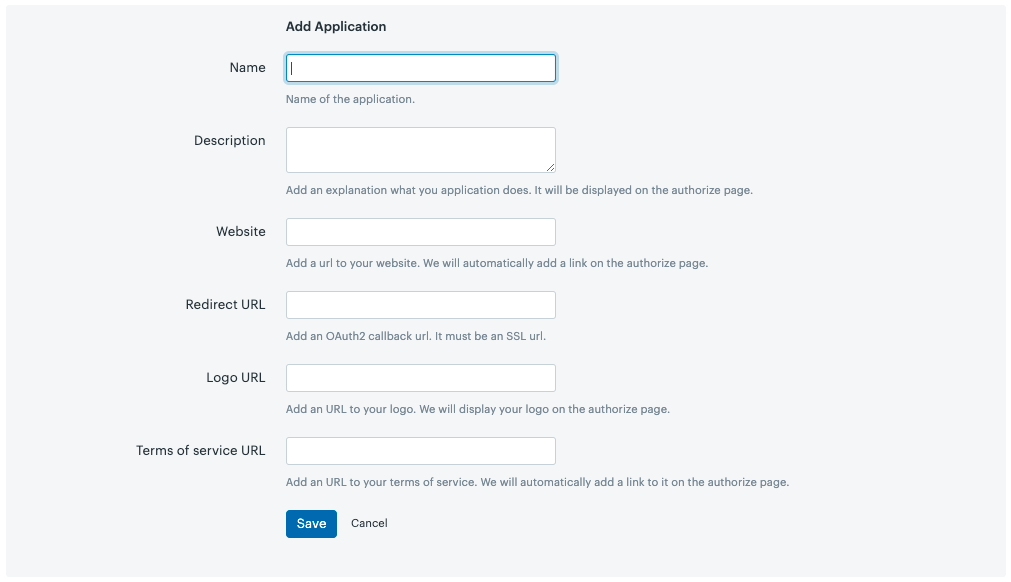This screenshot has height=582, width=1011.
Task: Click the Name input field
Action: tap(420, 68)
